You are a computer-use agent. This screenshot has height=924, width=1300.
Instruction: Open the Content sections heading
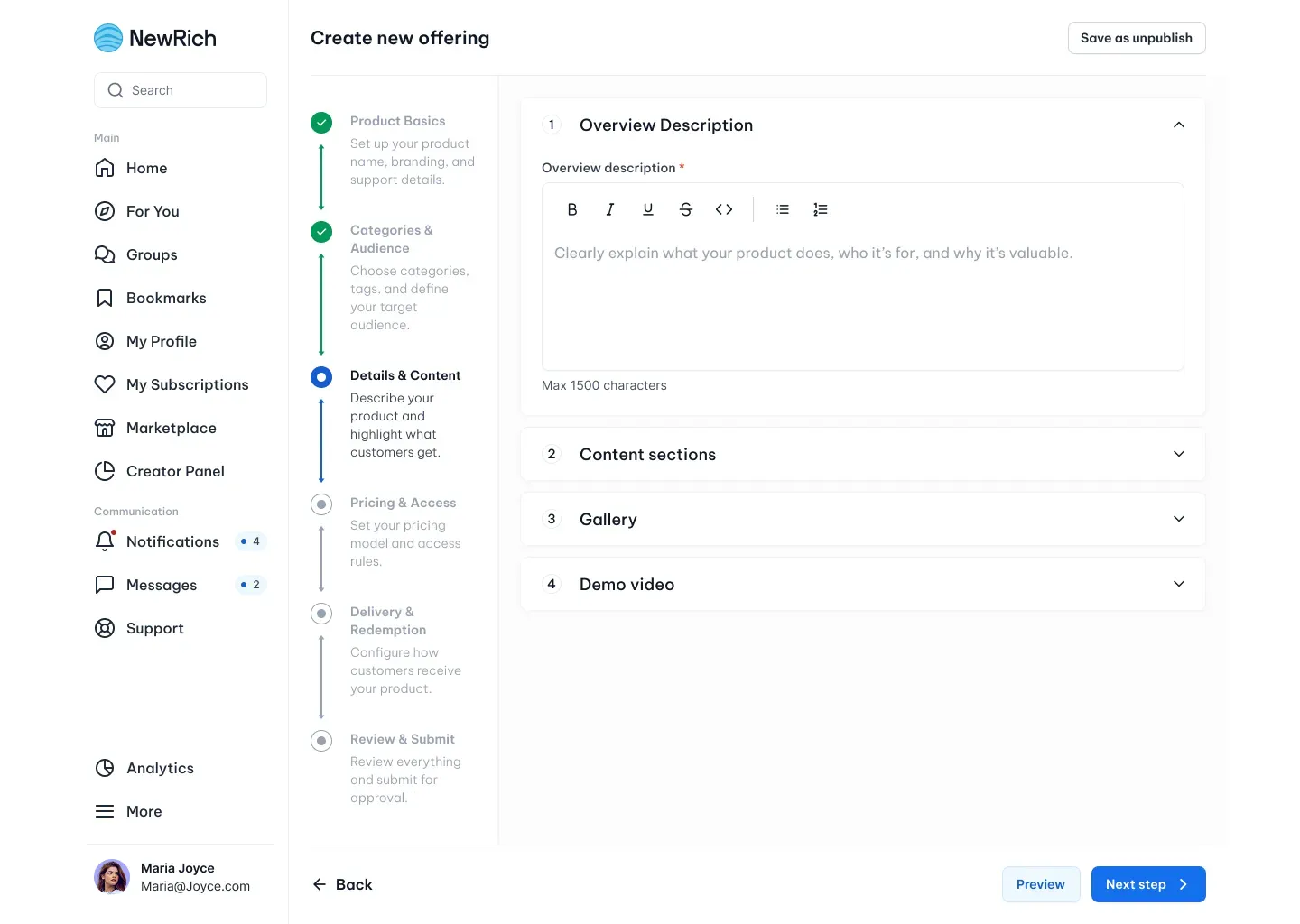647,455
